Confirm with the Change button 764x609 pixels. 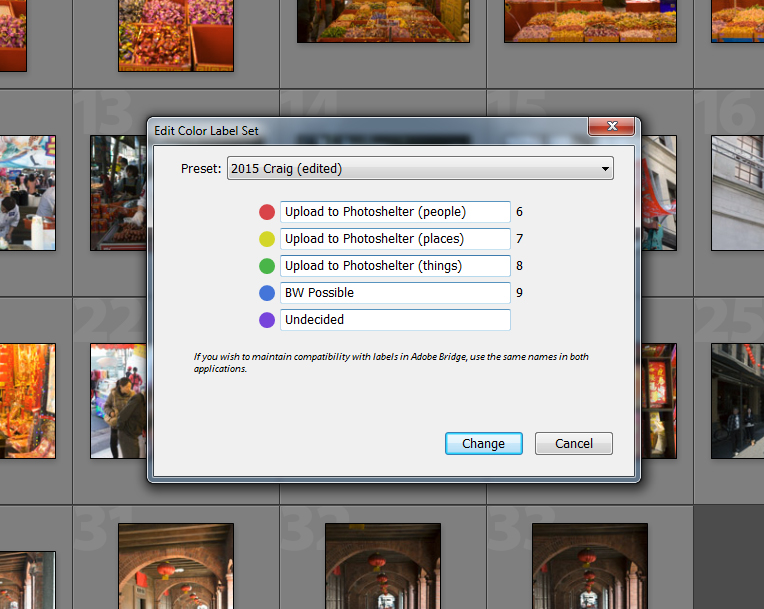tap(484, 443)
